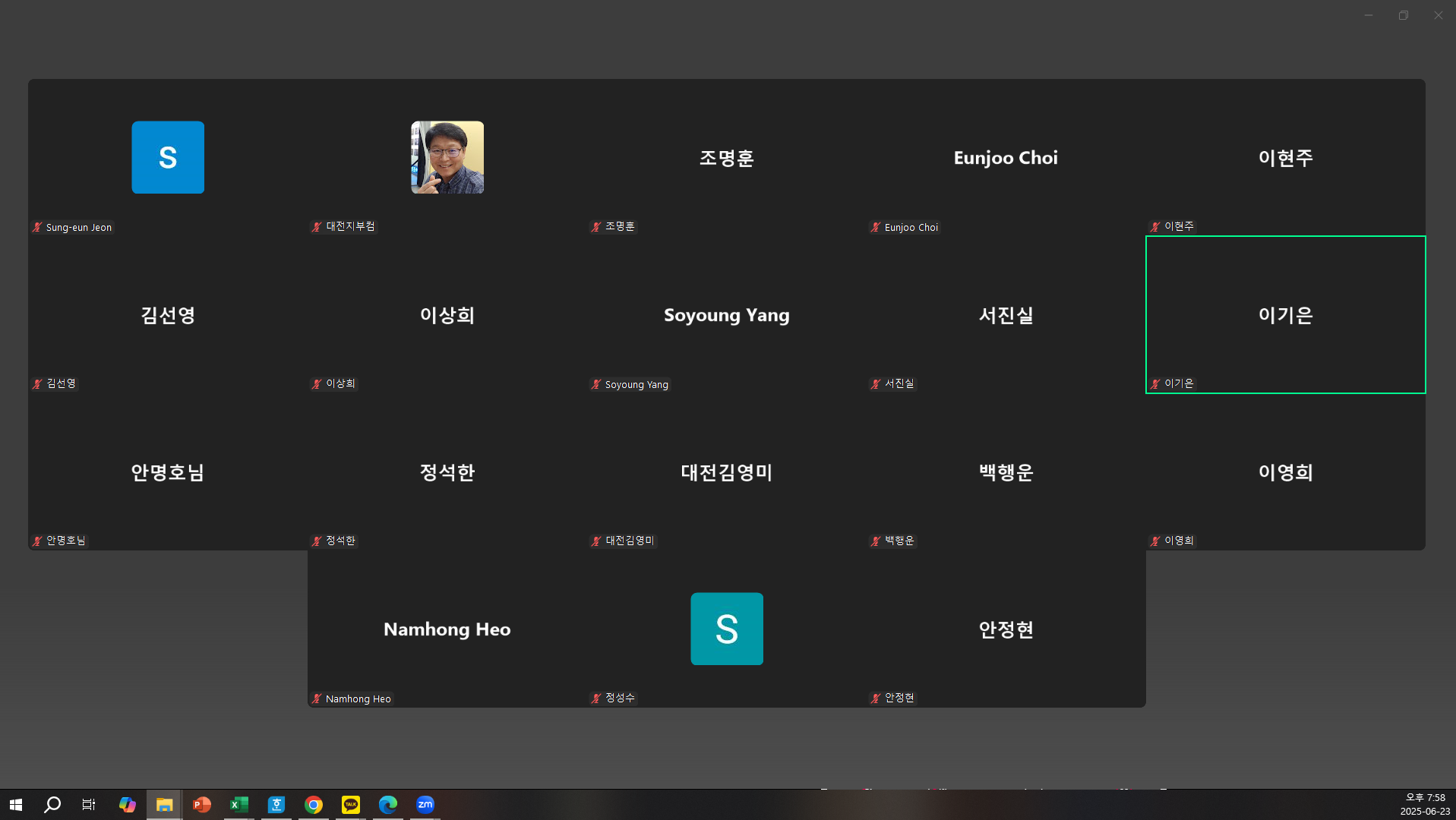Screen dimensions: 1456x820
Task: Open the taskbar clock and date
Action: pos(1425,805)
